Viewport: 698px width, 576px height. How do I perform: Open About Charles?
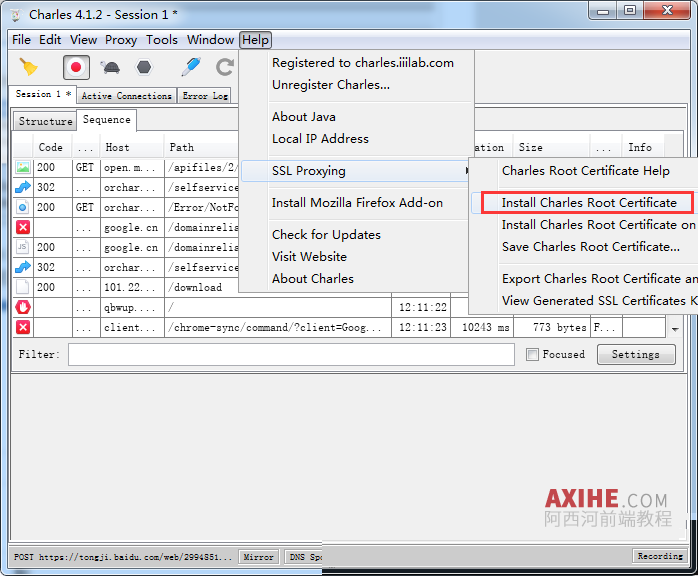312,279
